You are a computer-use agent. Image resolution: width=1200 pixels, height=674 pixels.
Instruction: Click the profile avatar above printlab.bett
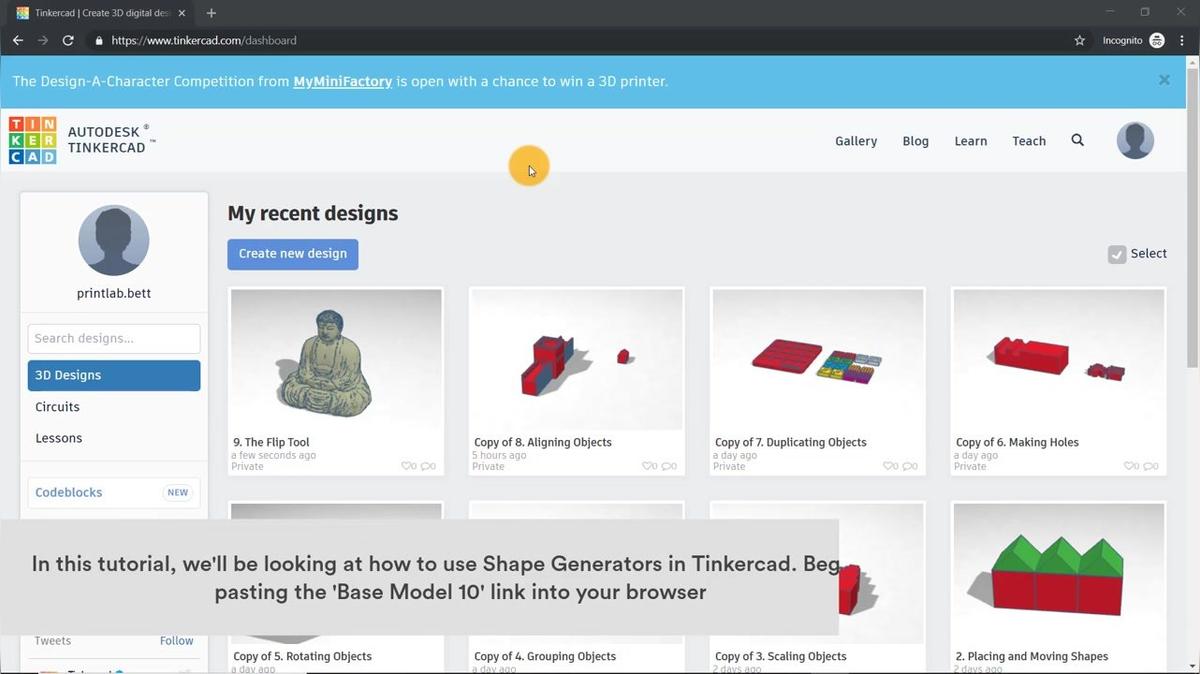114,240
